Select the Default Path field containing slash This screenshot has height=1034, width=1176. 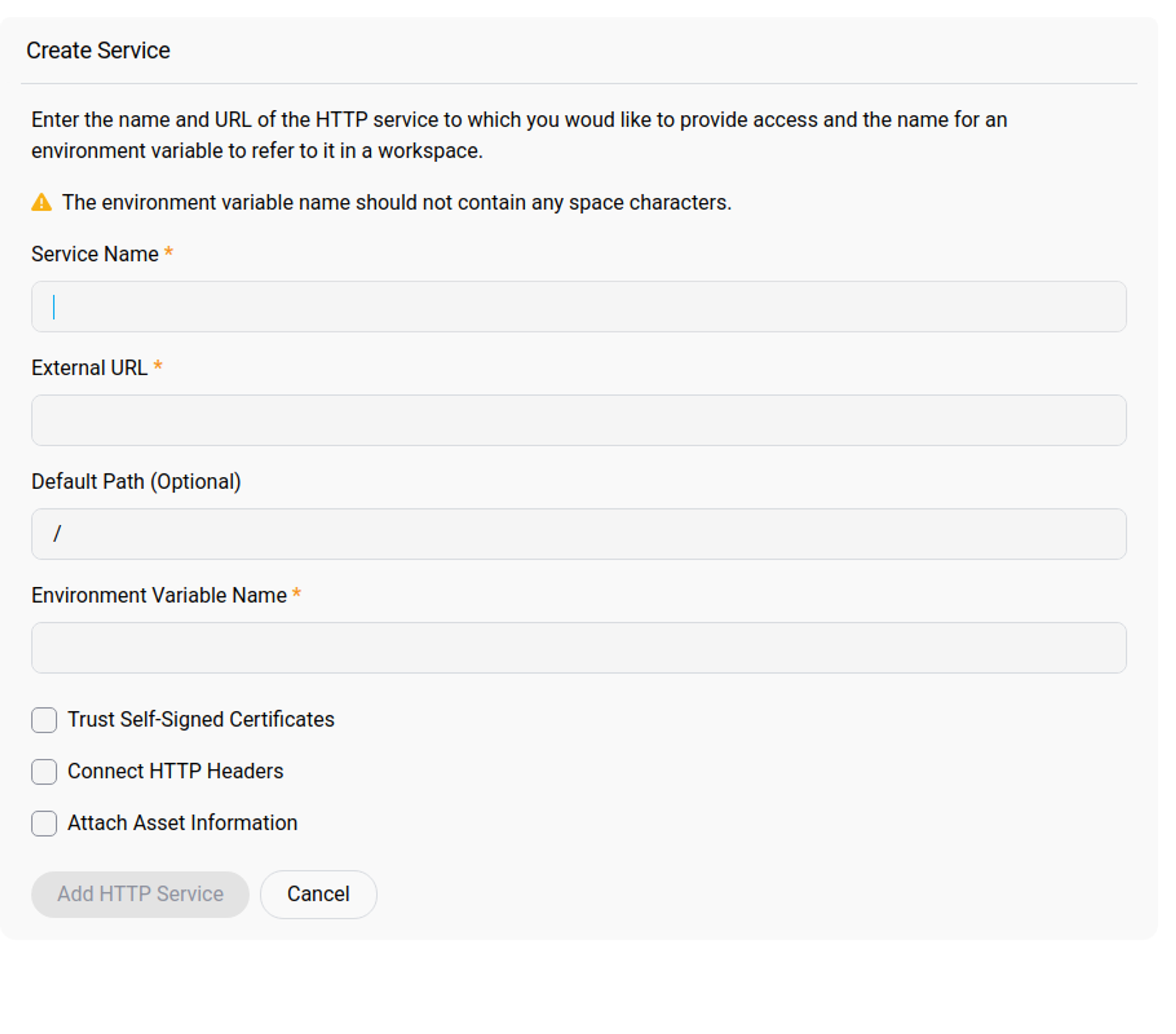[x=578, y=534]
